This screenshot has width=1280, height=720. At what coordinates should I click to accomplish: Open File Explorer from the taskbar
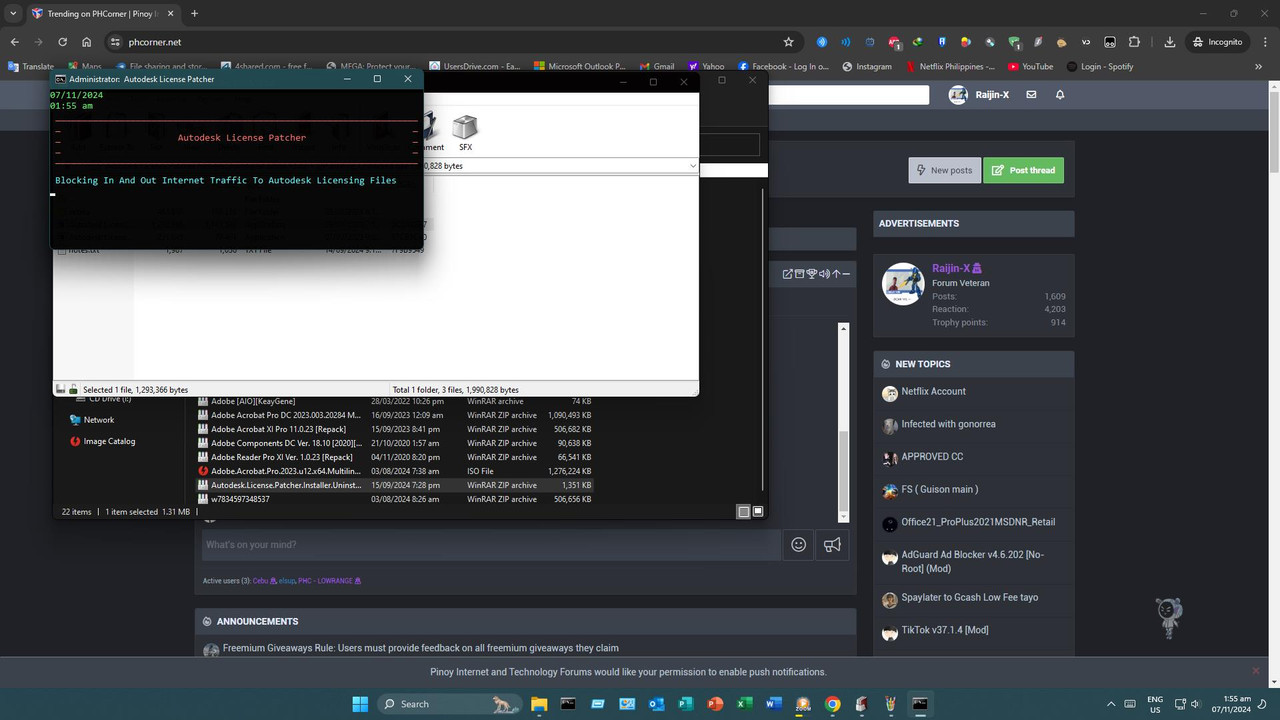538,704
